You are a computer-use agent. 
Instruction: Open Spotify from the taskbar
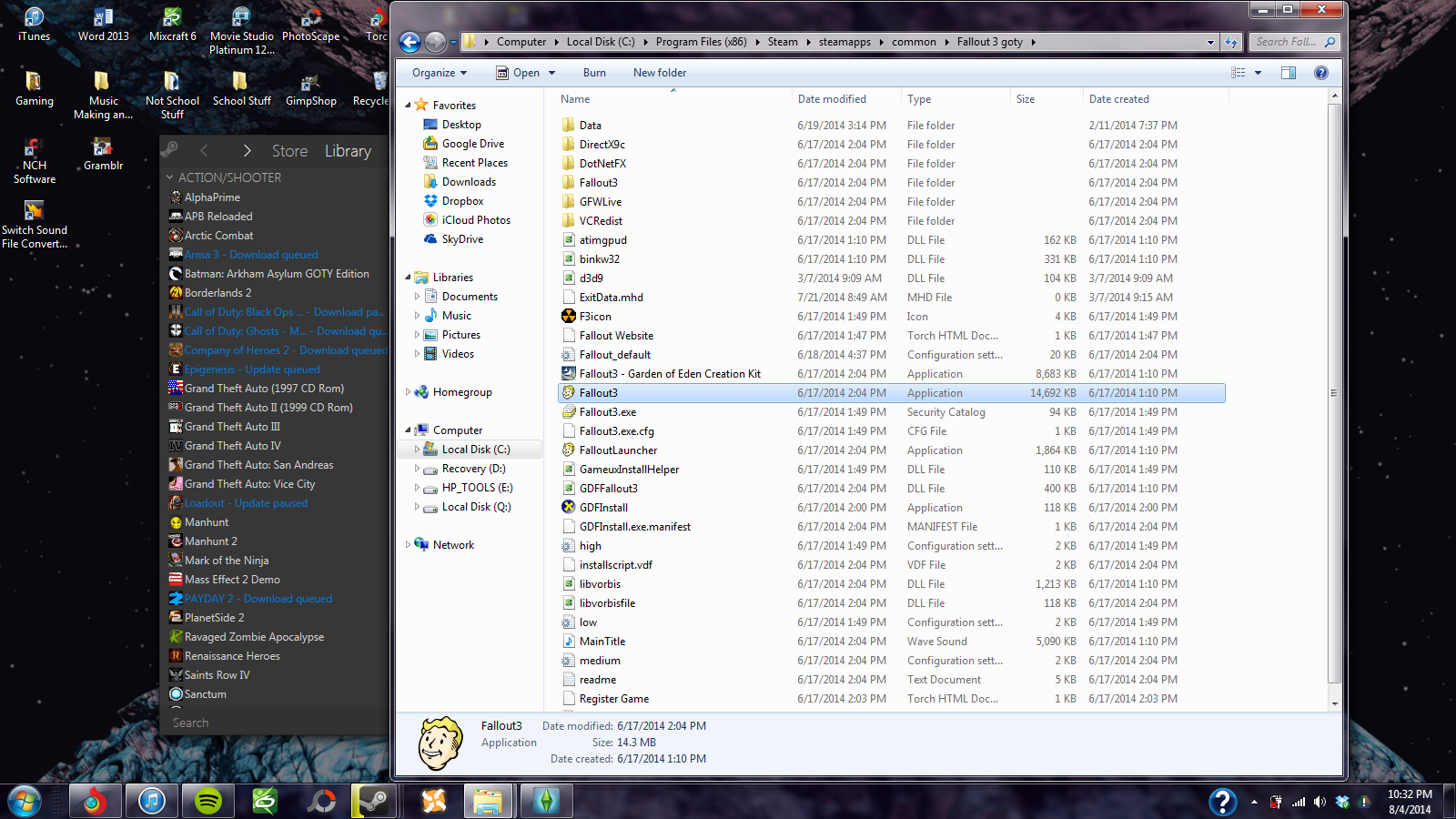(x=208, y=801)
